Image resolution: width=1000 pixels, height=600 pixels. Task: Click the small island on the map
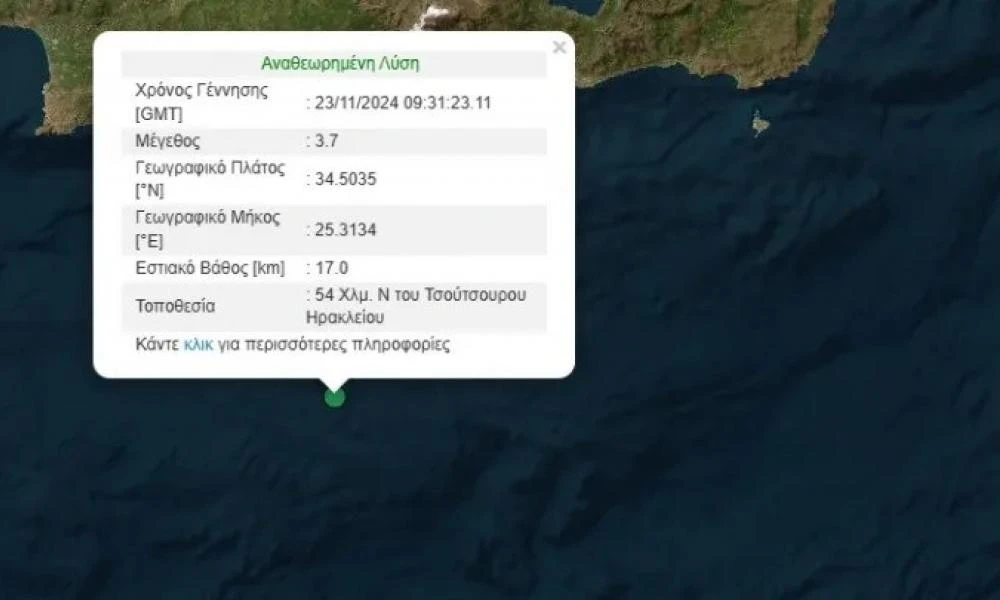[759, 123]
